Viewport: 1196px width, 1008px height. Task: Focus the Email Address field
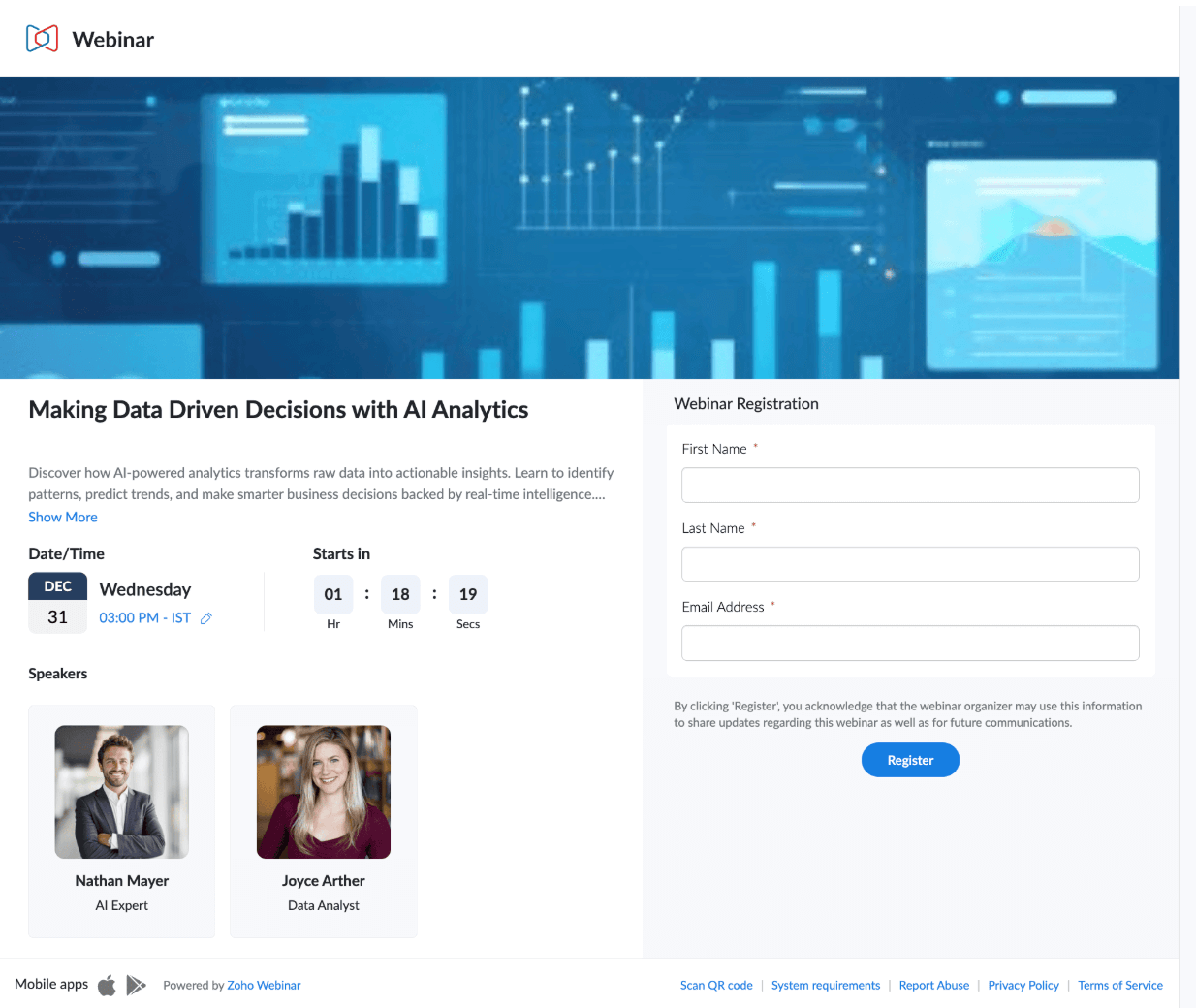point(909,644)
